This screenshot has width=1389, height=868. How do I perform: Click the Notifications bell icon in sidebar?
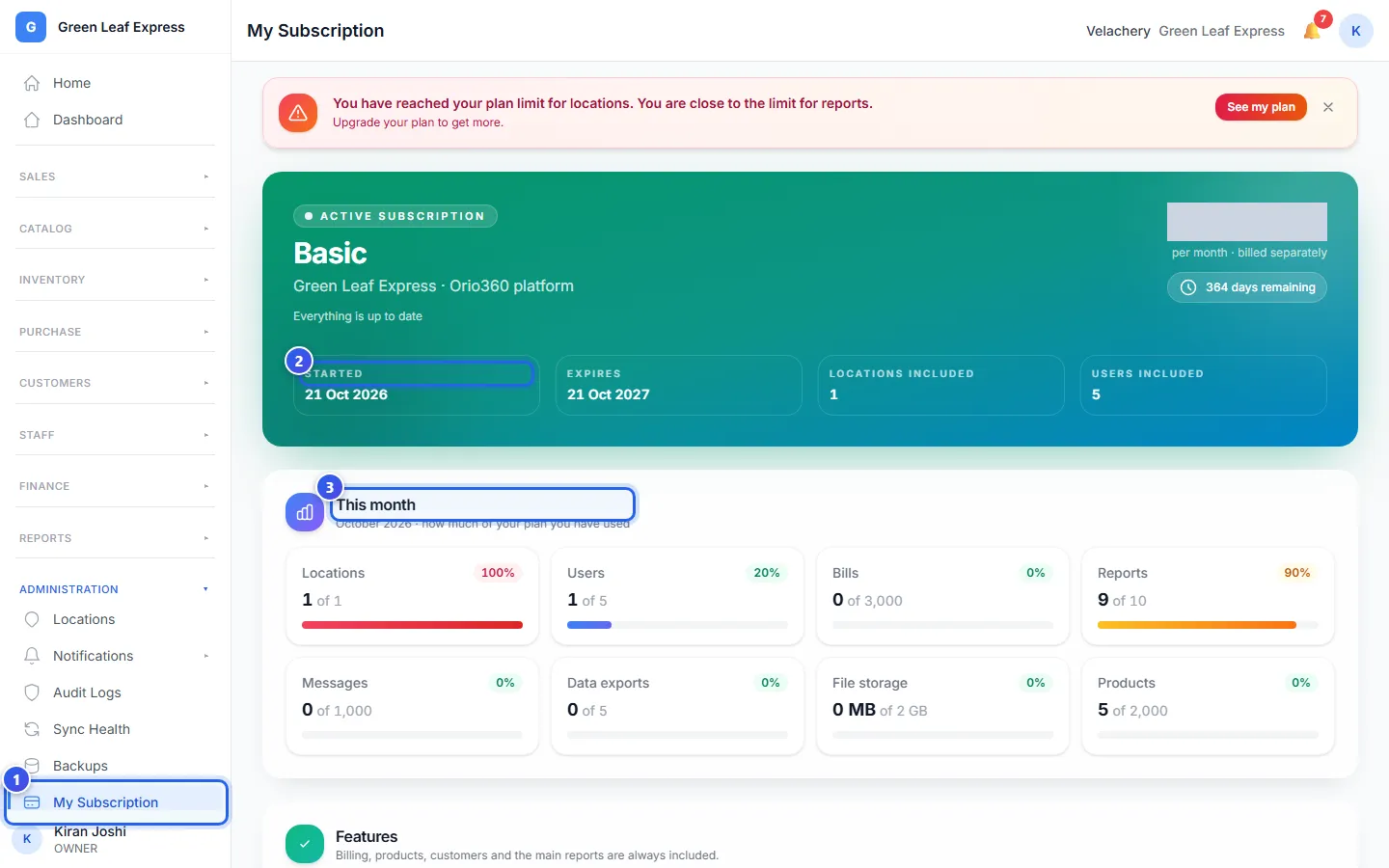click(x=32, y=656)
